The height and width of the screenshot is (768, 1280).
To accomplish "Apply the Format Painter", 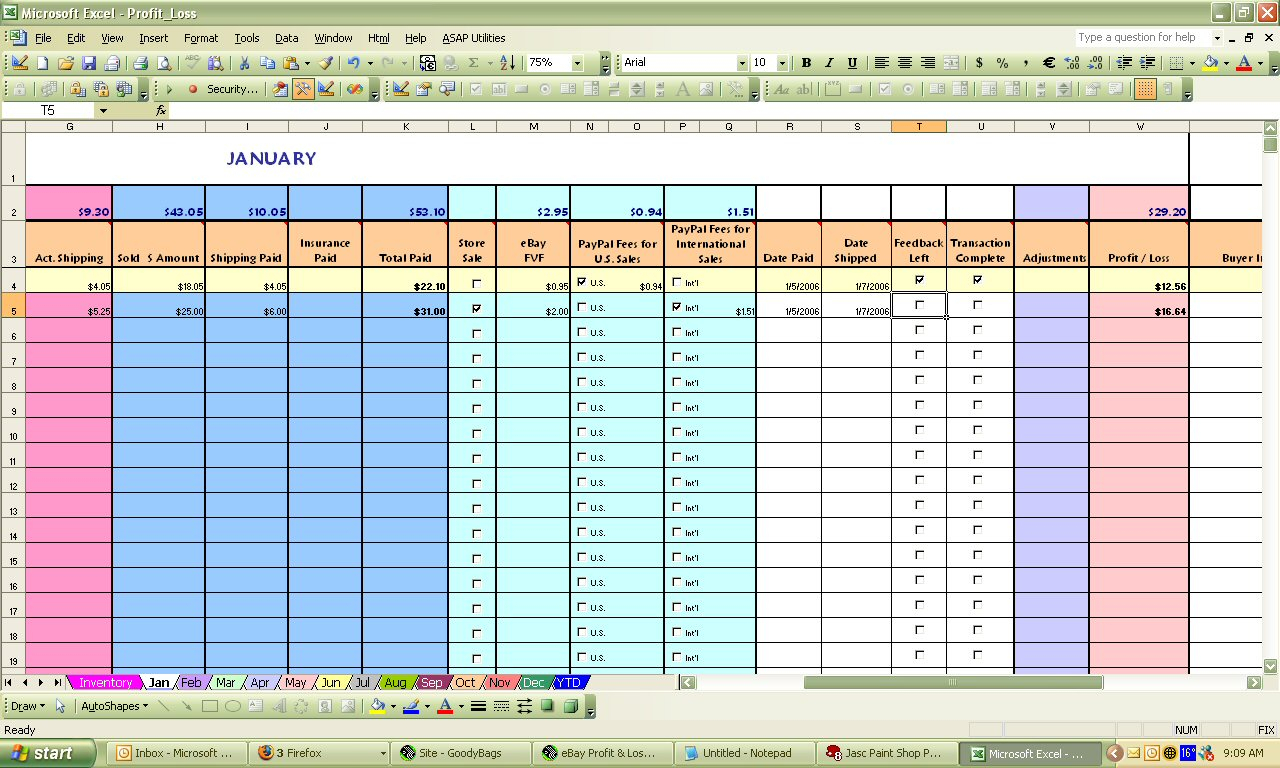I will pyautogui.click(x=325, y=62).
